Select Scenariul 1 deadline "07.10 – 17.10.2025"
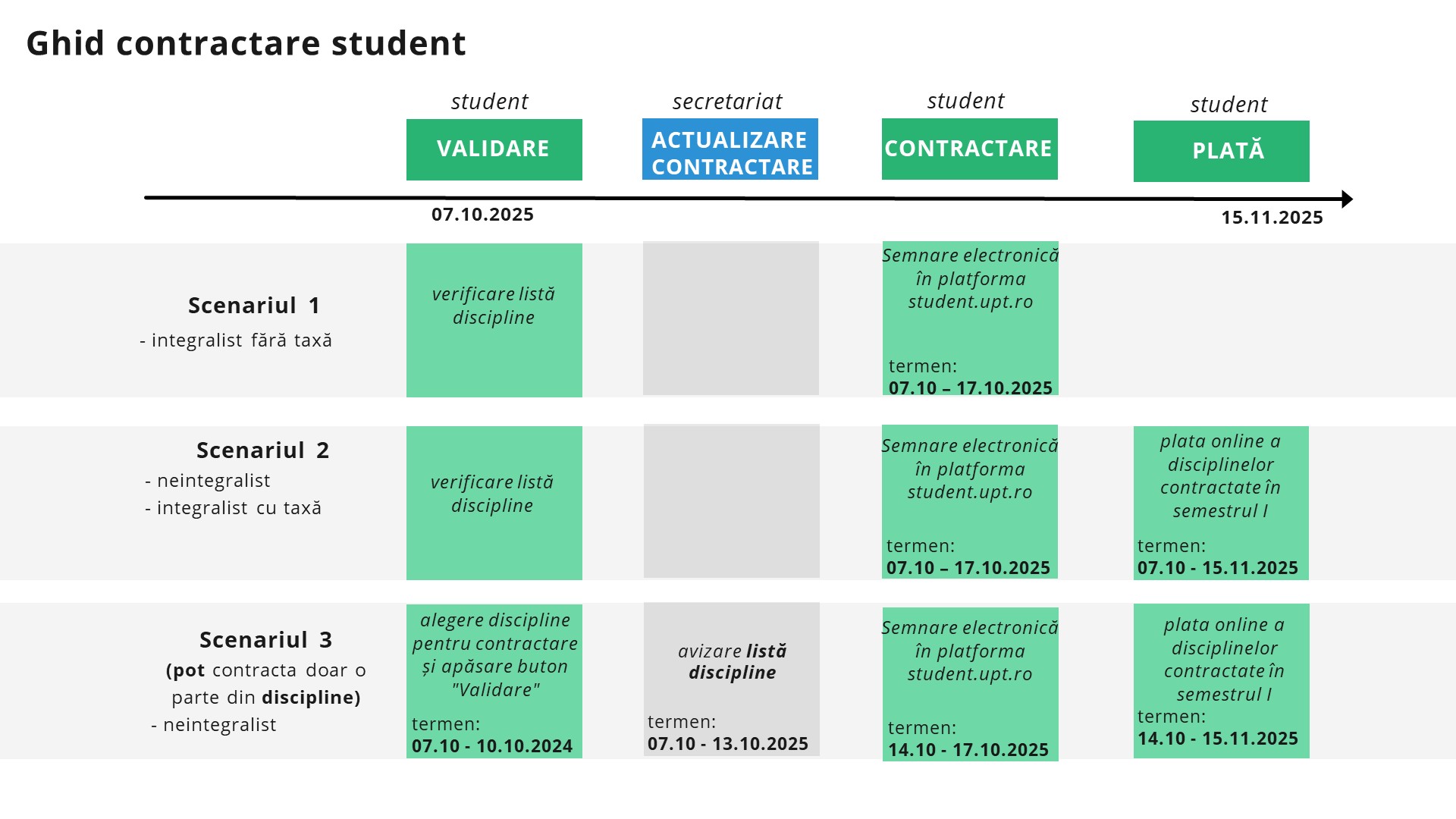1456x819 pixels. (970, 388)
